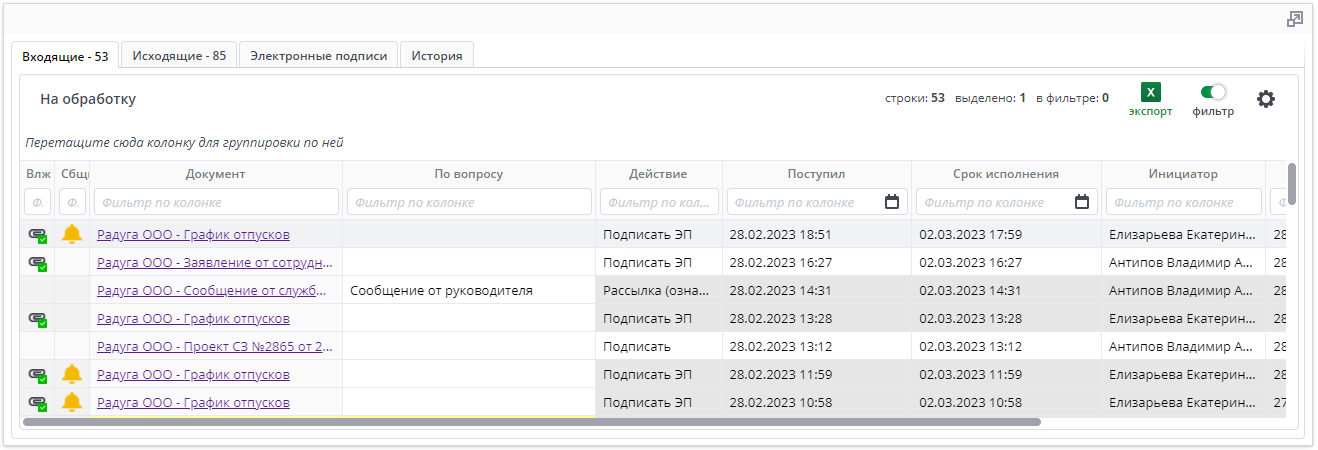Click the vertical scrollbar thumb
Image resolution: width=1318 pixels, height=450 pixels.
[x=1292, y=183]
